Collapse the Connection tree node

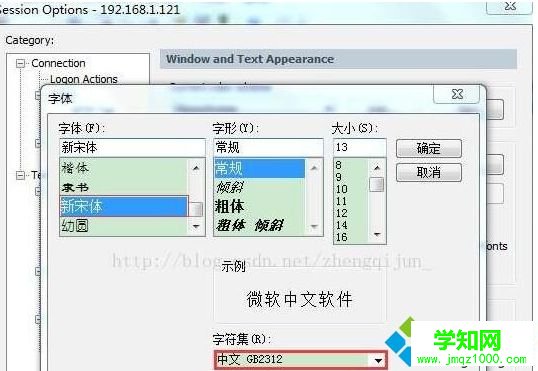coord(21,63)
